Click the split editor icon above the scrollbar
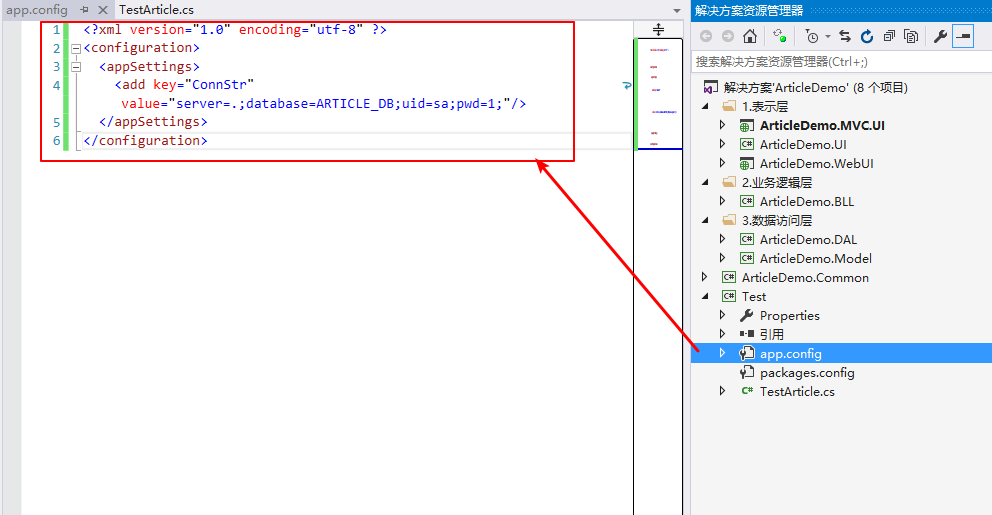 pyautogui.click(x=658, y=29)
